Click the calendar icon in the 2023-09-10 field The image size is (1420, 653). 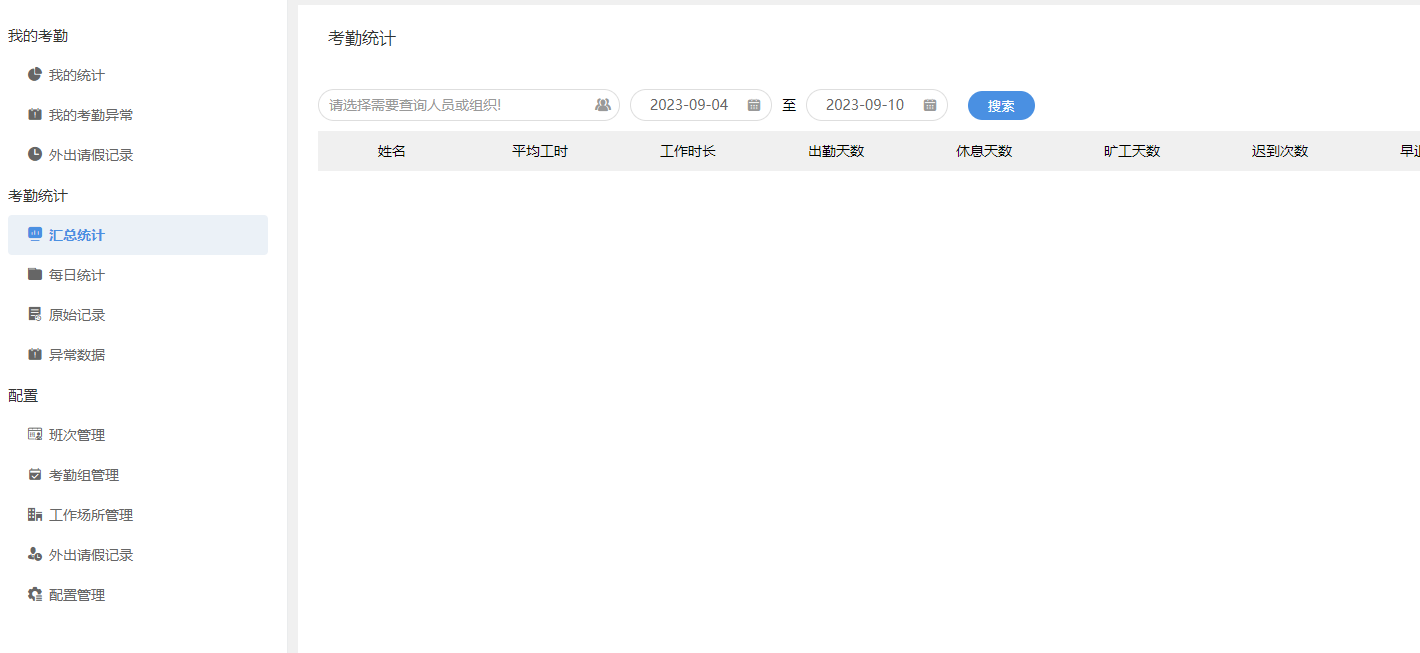[x=930, y=105]
